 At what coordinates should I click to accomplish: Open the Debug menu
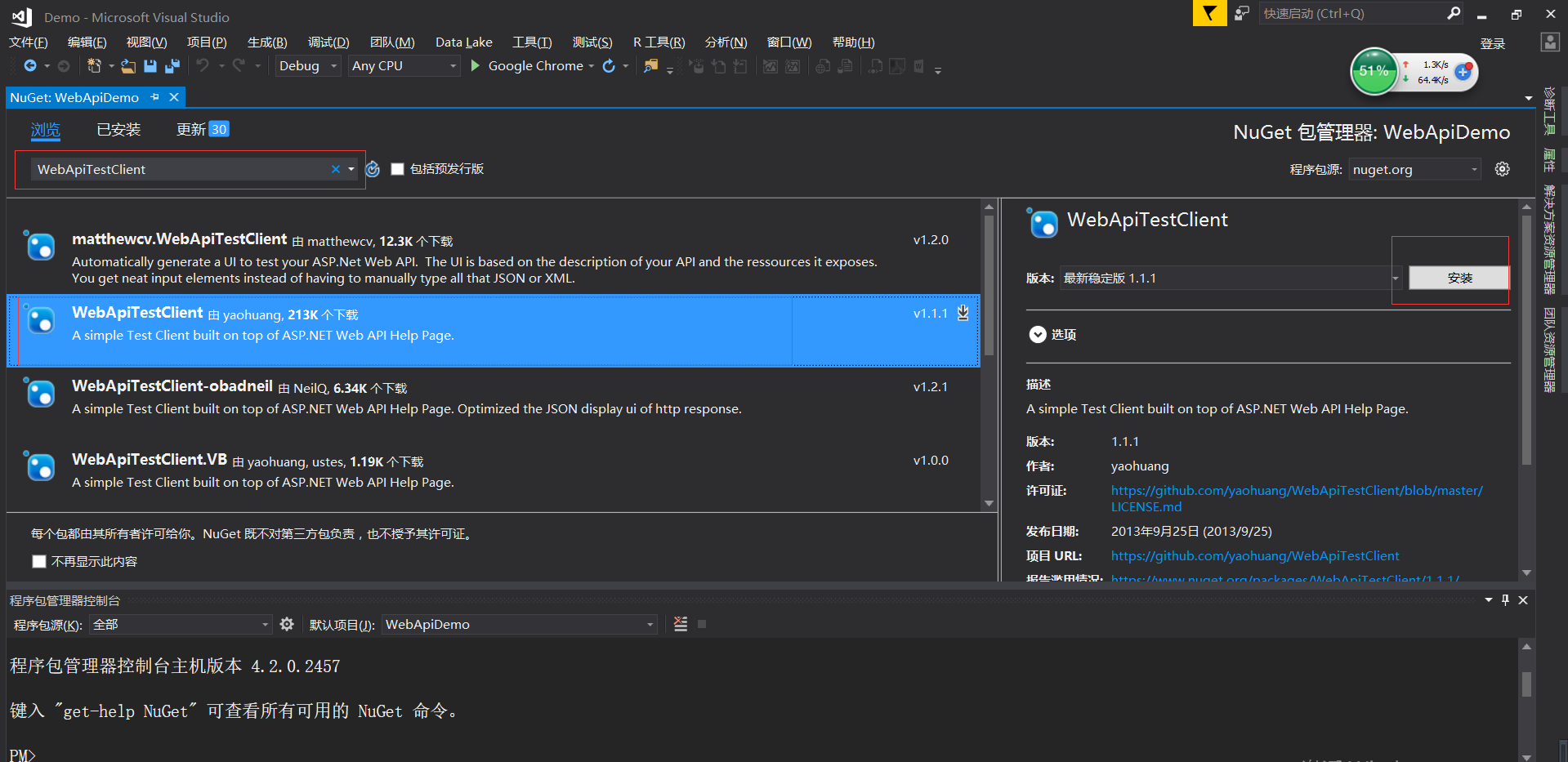328,42
